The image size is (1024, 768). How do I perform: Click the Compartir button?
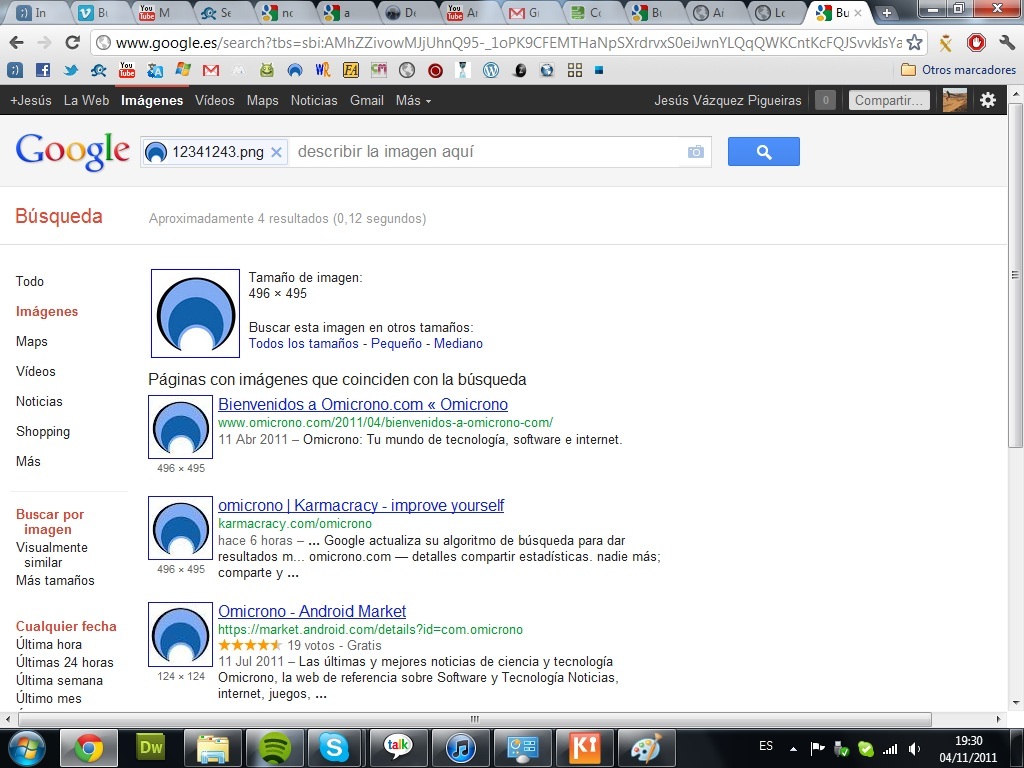coord(888,100)
